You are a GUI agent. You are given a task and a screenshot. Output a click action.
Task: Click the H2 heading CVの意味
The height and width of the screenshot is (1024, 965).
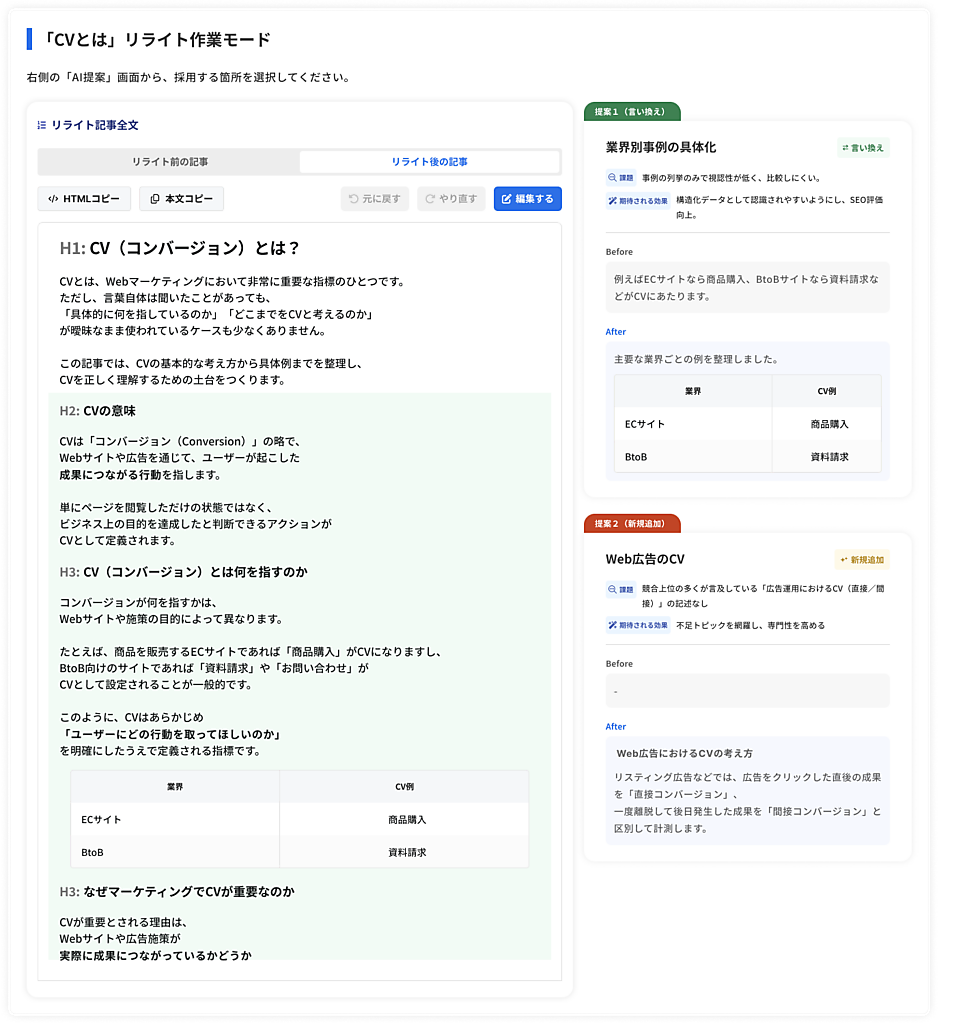pos(97,411)
